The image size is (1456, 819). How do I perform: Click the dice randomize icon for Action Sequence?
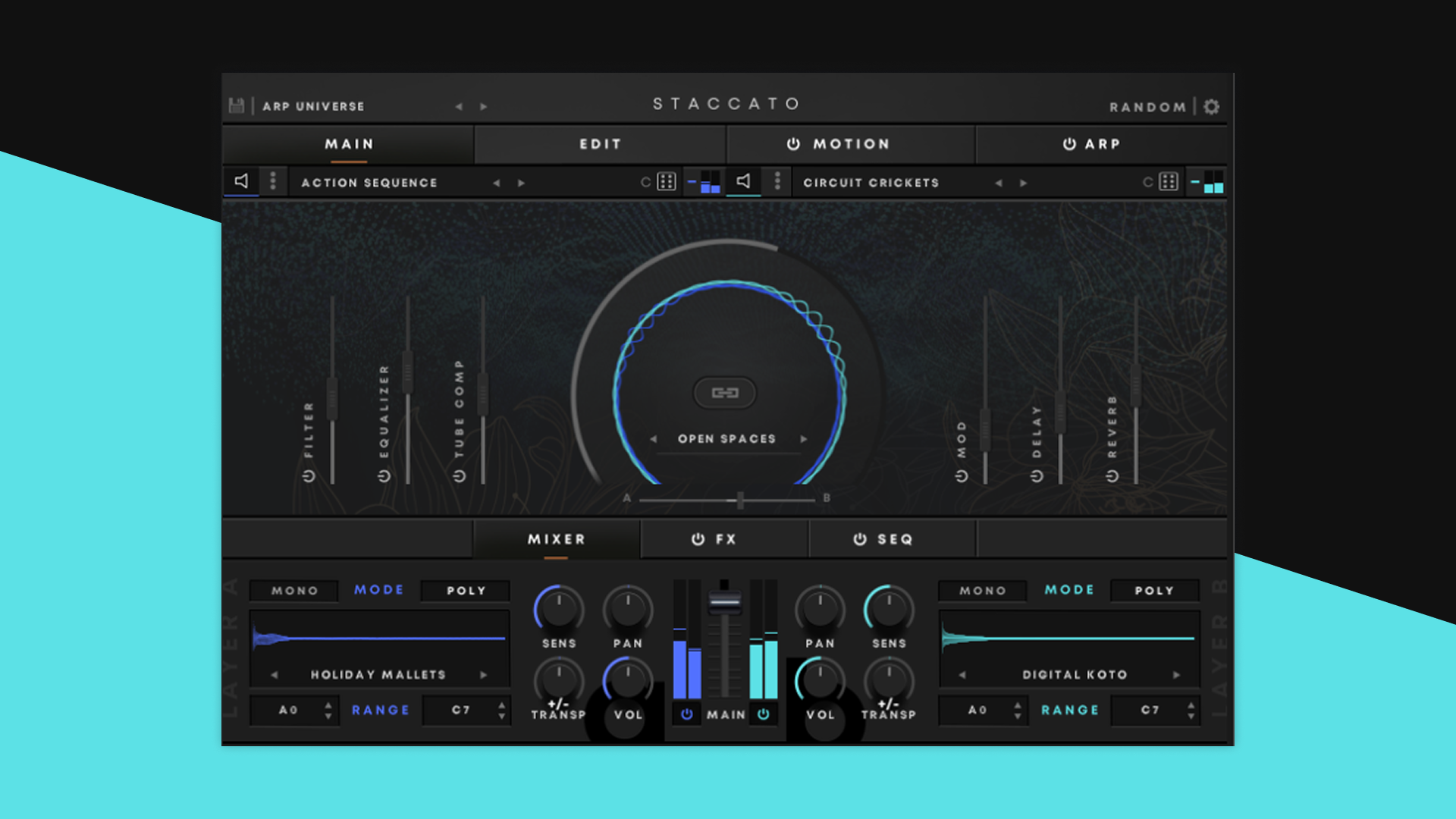[666, 181]
